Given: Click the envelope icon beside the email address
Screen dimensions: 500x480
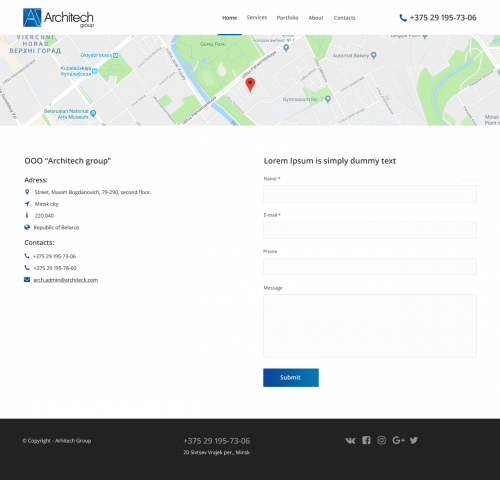Looking at the screenshot, I should (x=27, y=279).
